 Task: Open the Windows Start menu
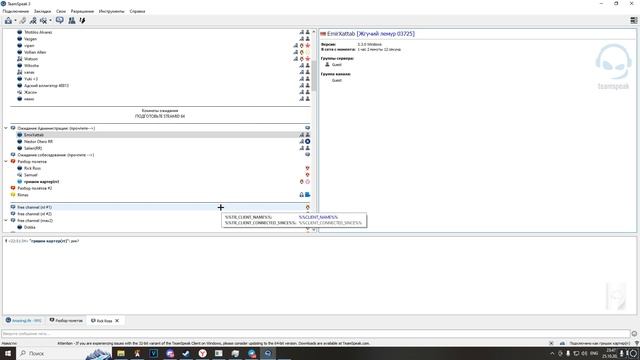coord(8,353)
